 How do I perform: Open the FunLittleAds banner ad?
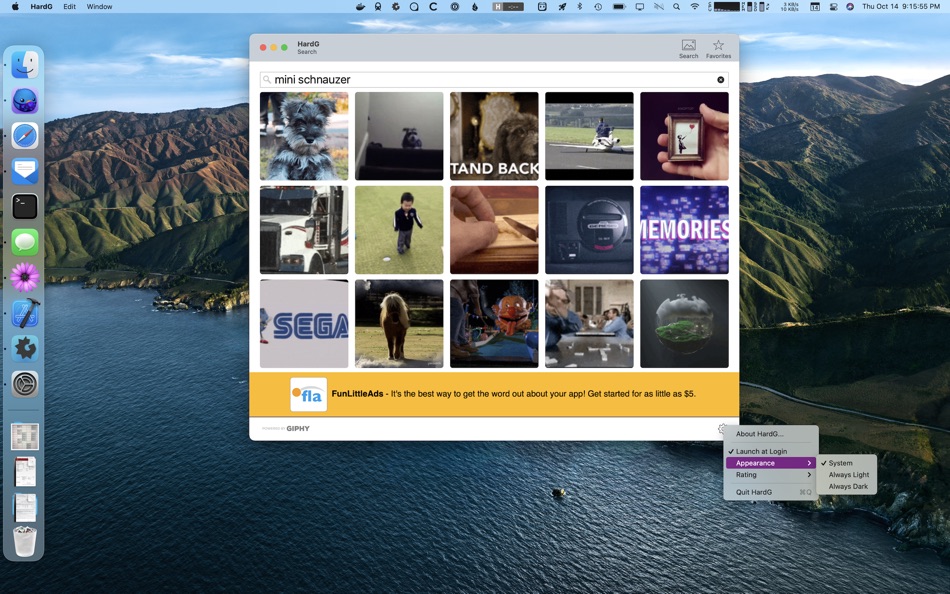[x=494, y=394]
